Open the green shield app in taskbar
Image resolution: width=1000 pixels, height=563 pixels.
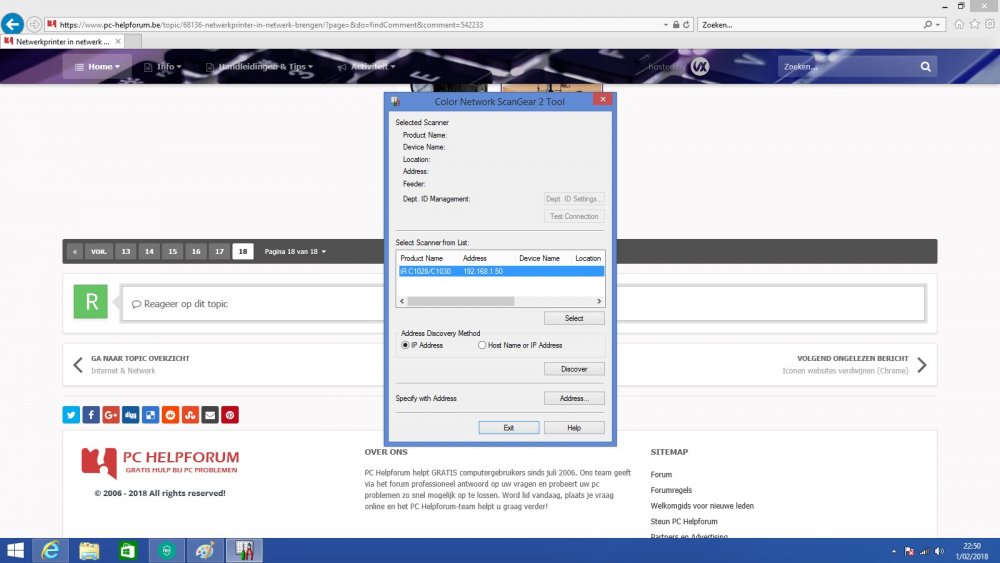pos(166,550)
